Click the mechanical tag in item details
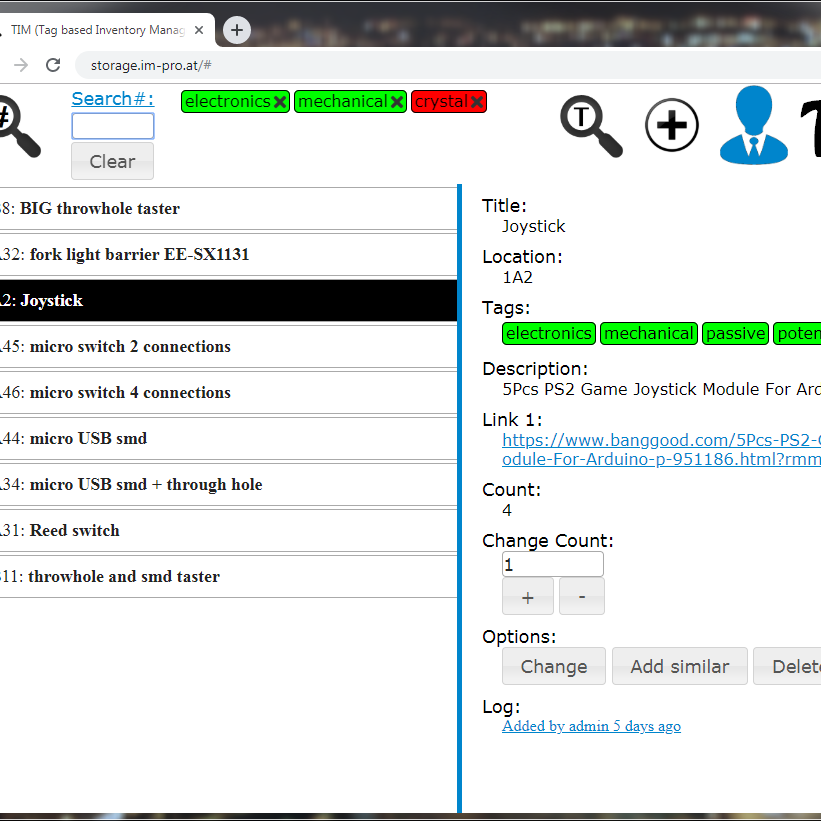821x821 pixels. [649, 334]
